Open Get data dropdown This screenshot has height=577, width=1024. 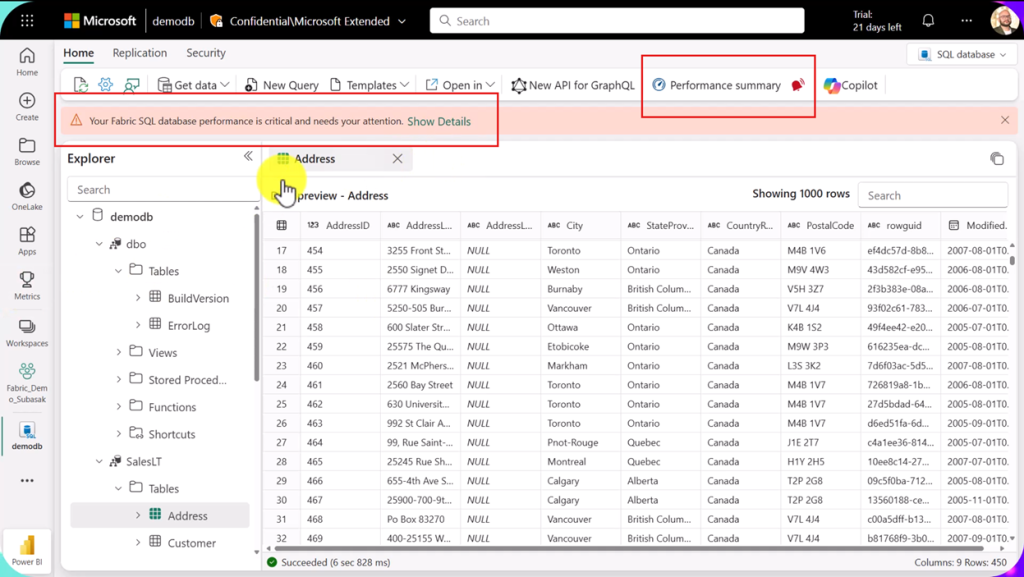[x=193, y=85]
